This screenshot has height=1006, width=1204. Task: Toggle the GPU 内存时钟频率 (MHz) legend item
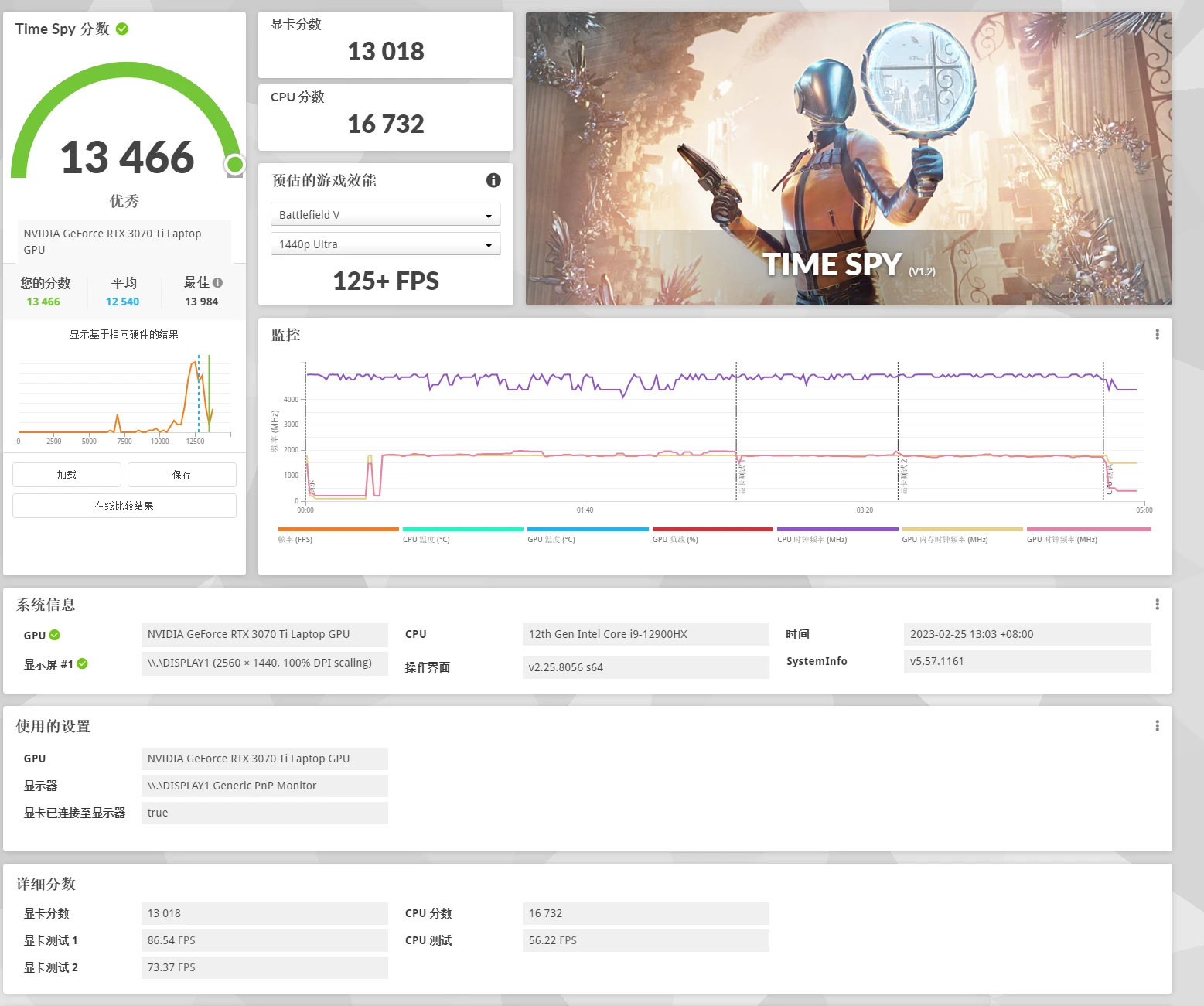(962, 535)
